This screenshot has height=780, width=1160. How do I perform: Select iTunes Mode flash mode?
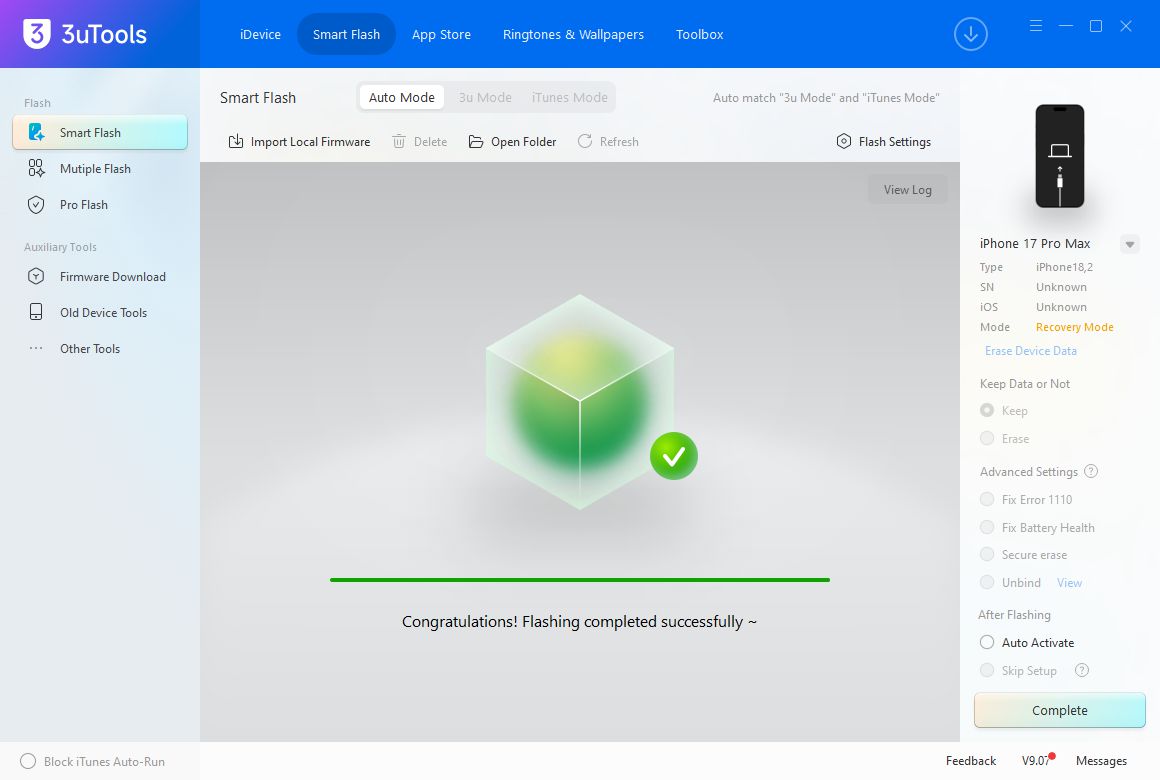pyautogui.click(x=570, y=98)
